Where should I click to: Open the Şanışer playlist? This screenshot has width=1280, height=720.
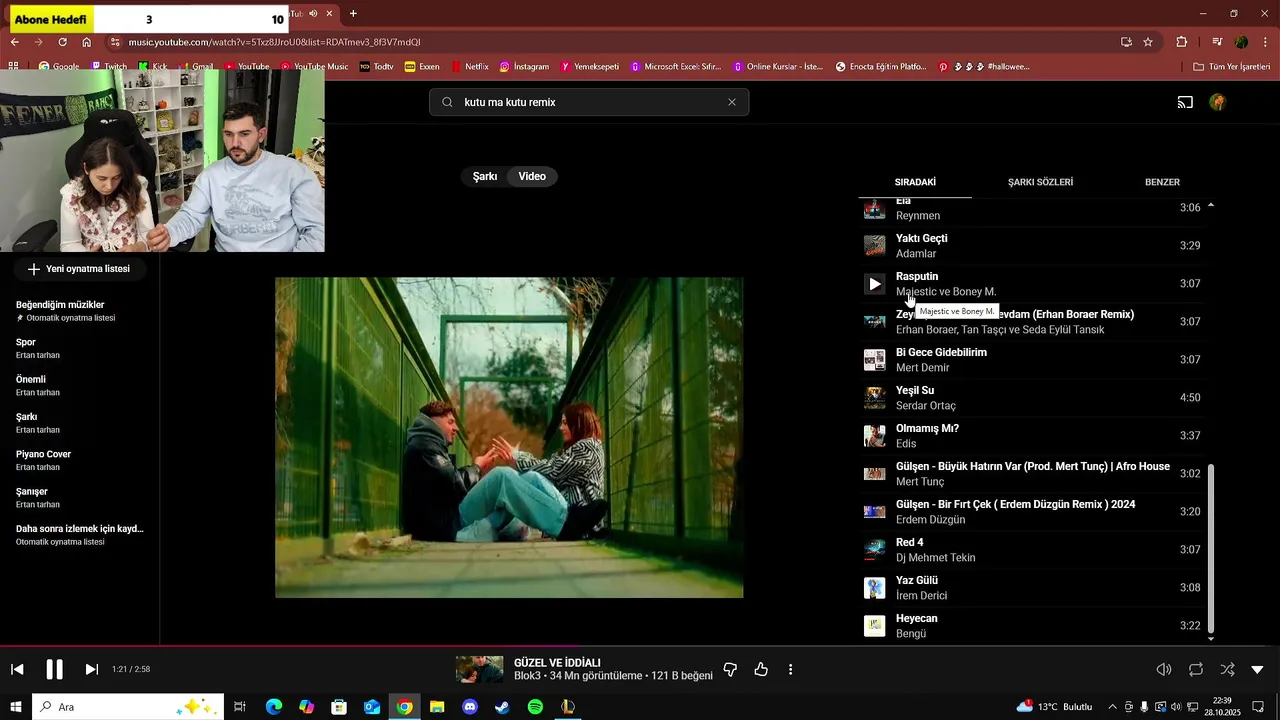(x=79, y=497)
